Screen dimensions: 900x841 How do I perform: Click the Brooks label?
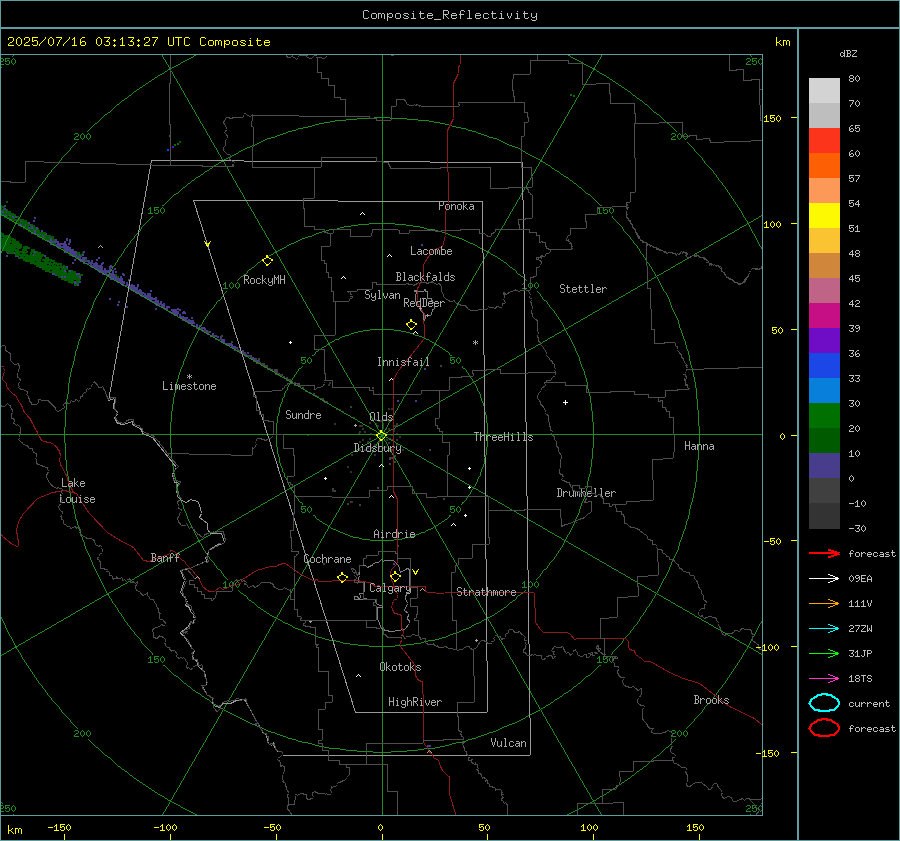pyautogui.click(x=711, y=700)
